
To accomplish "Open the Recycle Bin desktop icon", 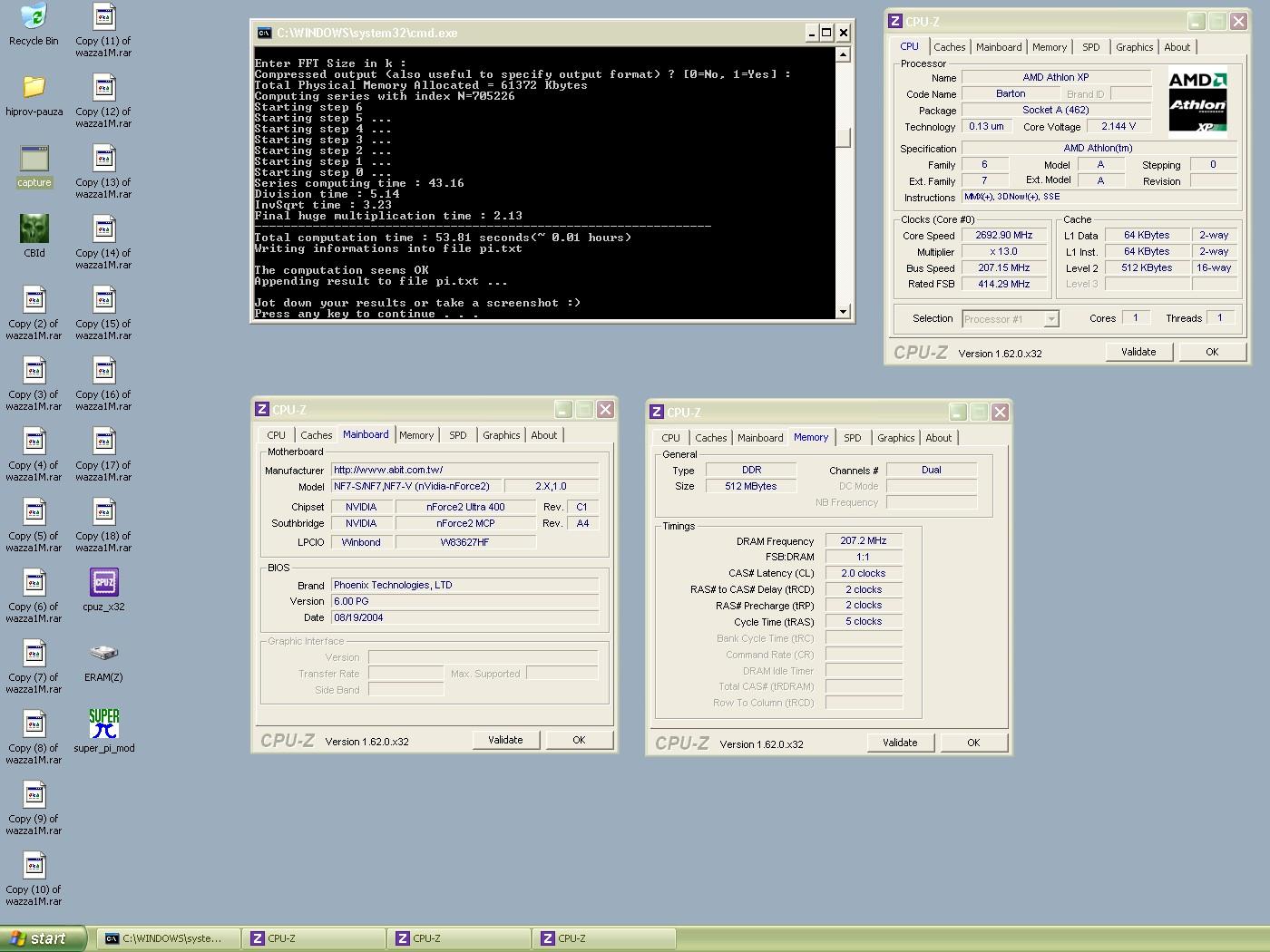I will coord(34,24).
